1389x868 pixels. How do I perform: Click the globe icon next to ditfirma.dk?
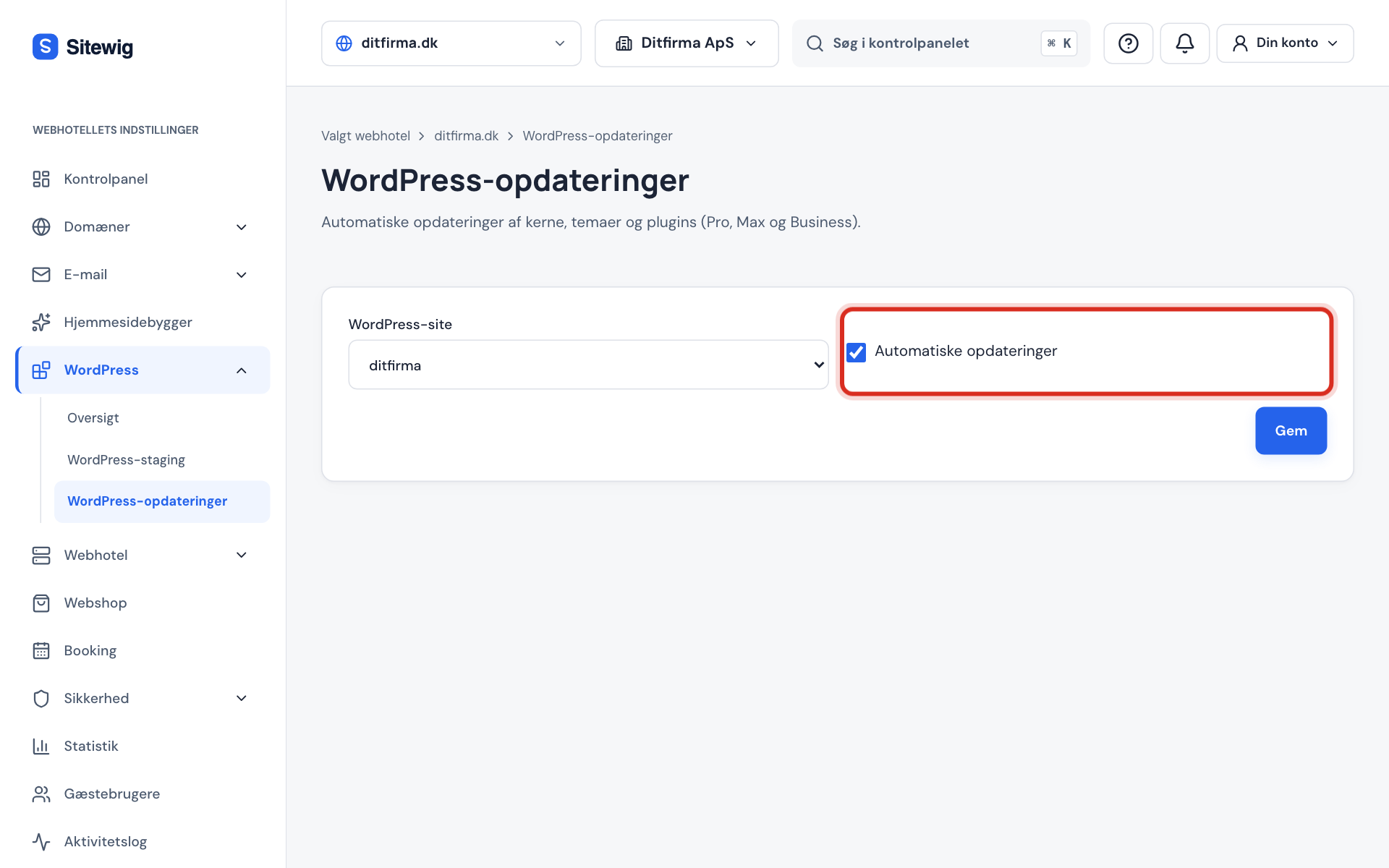click(344, 43)
